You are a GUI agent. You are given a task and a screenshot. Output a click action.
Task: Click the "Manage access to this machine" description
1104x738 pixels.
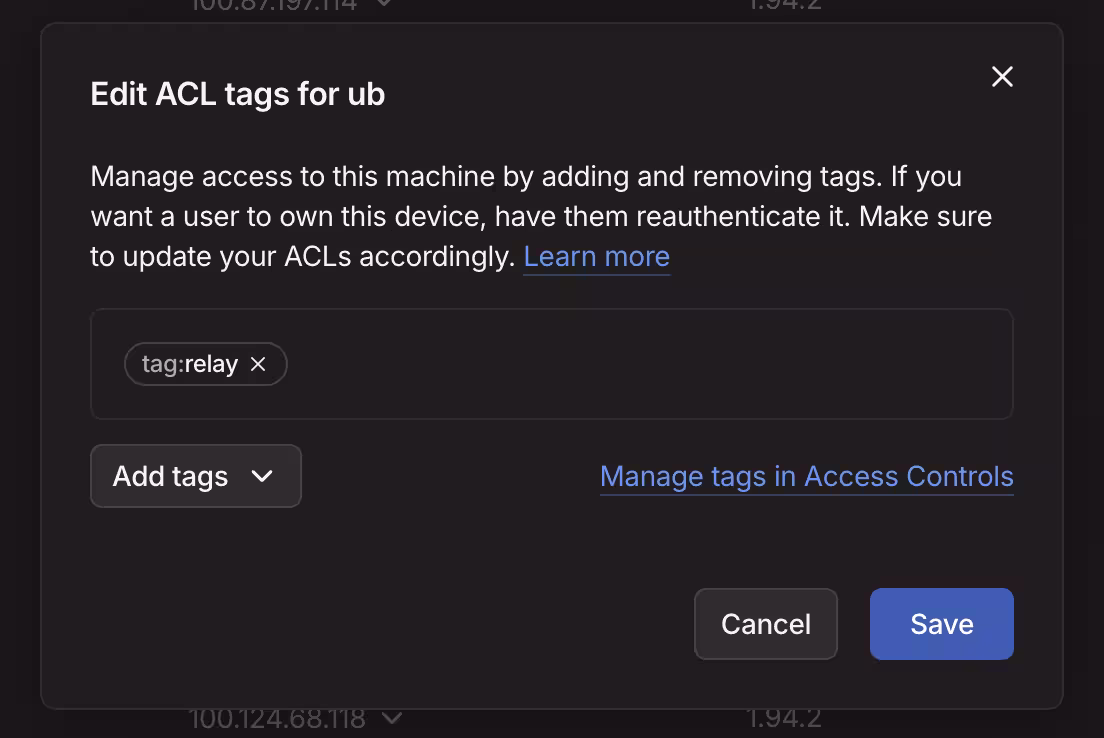pos(300,176)
